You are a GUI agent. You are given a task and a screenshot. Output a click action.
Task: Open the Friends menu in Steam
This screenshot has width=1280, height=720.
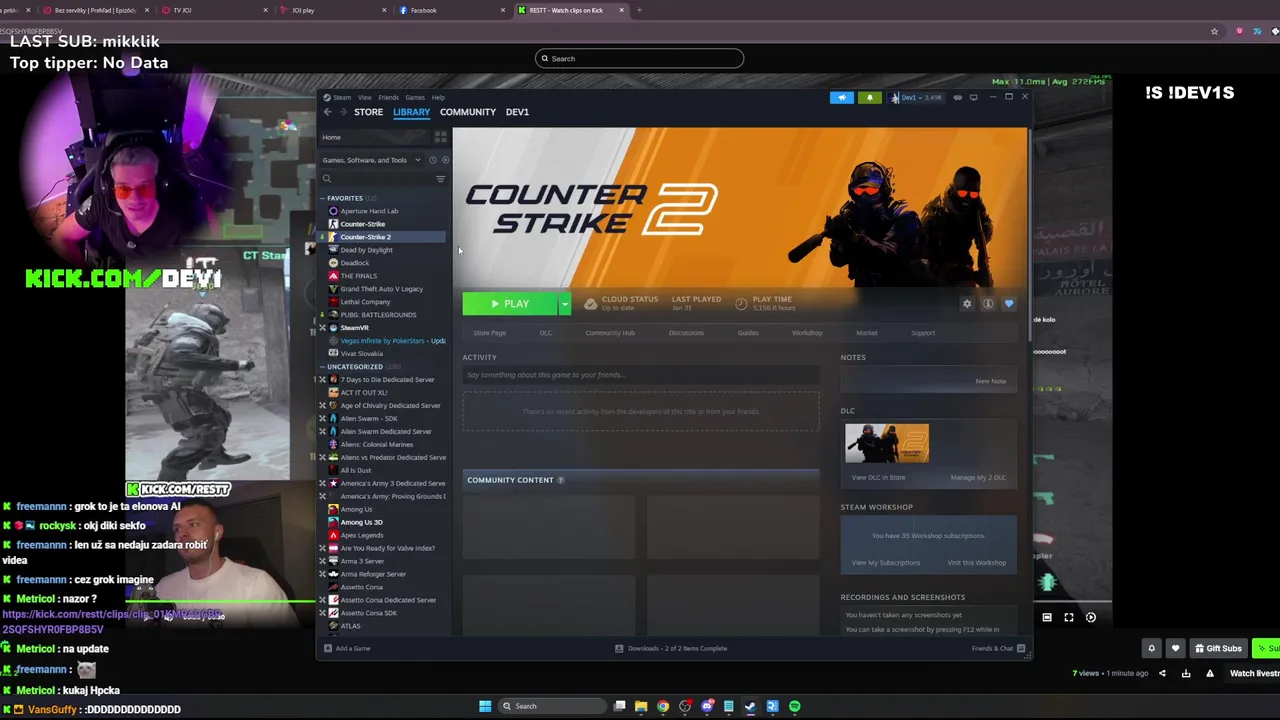pyautogui.click(x=388, y=97)
